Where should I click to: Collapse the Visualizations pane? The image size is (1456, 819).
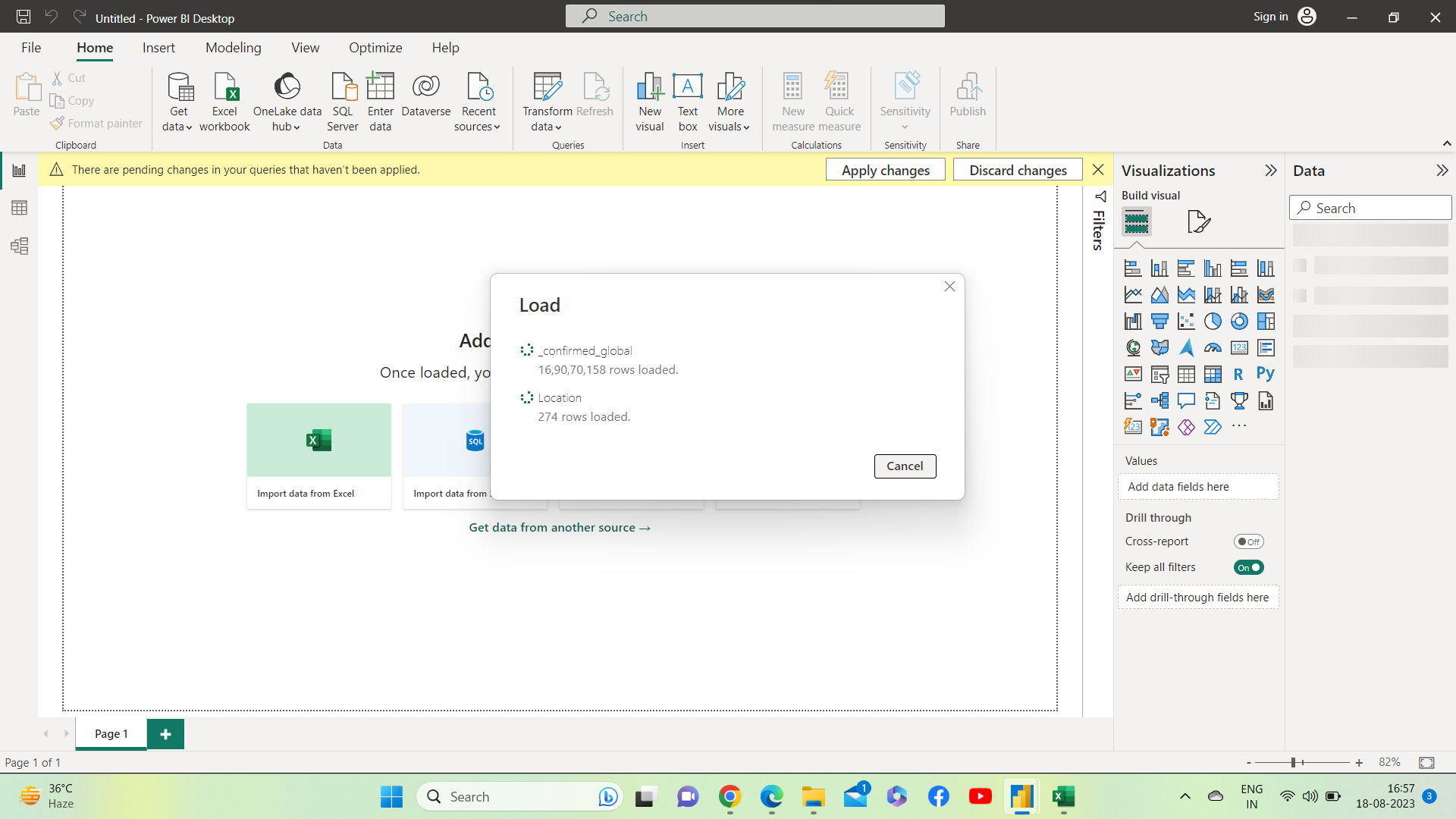(1271, 171)
